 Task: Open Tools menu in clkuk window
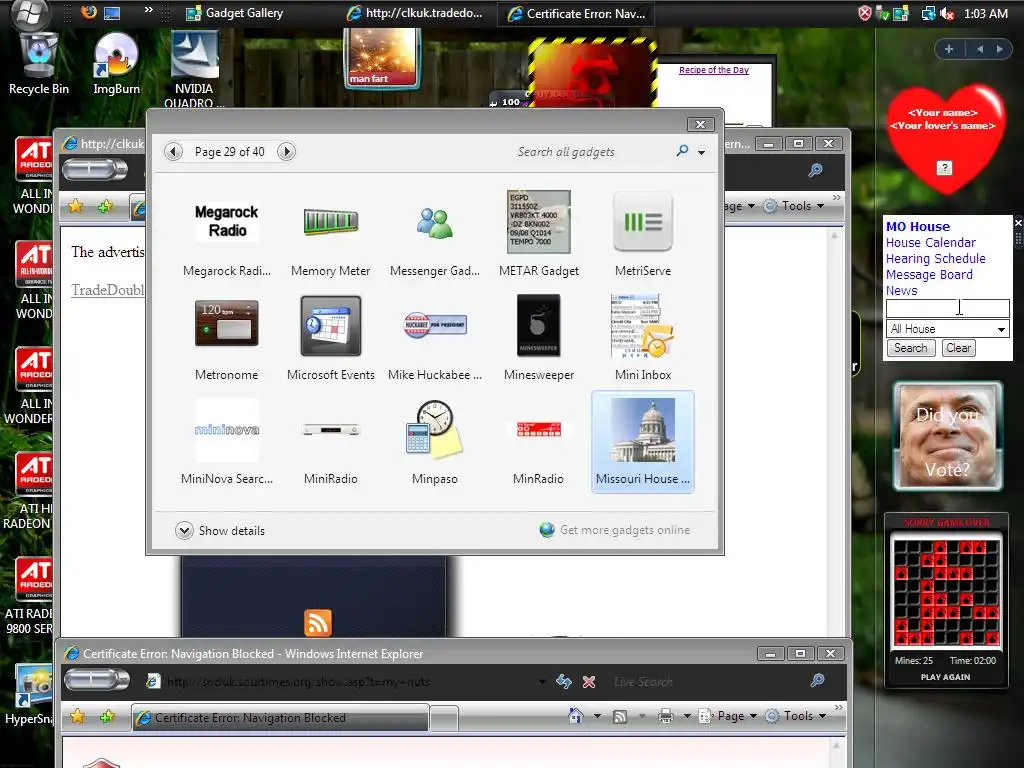[794, 206]
